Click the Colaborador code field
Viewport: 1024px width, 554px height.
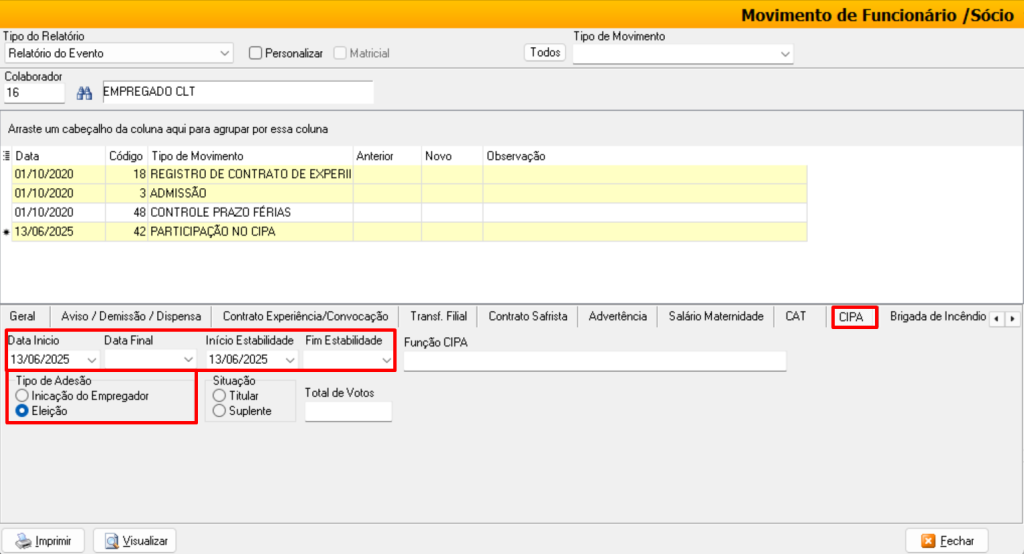tap(35, 93)
